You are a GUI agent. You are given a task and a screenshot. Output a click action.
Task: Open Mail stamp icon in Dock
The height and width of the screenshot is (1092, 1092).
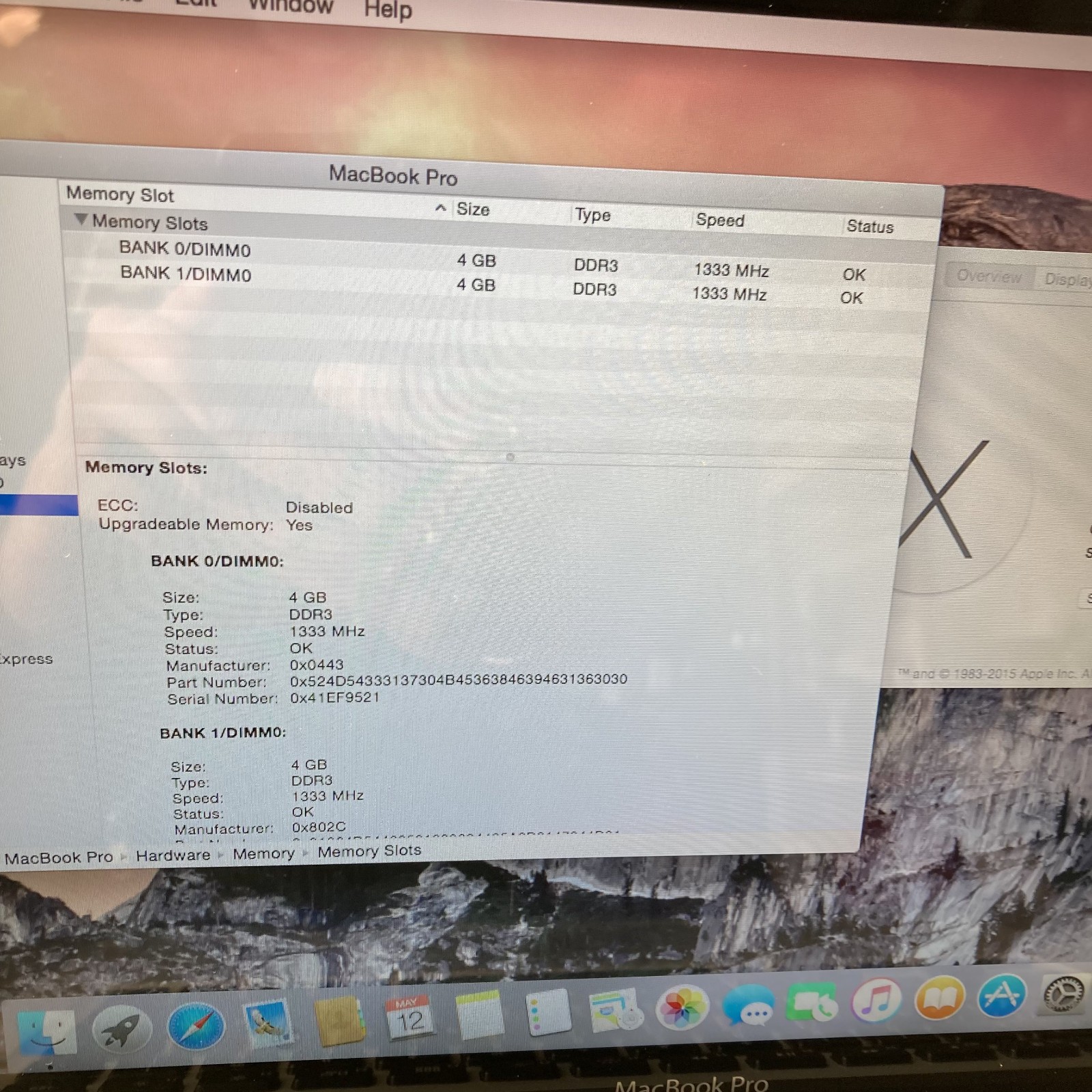pyautogui.click(x=268, y=1023)
